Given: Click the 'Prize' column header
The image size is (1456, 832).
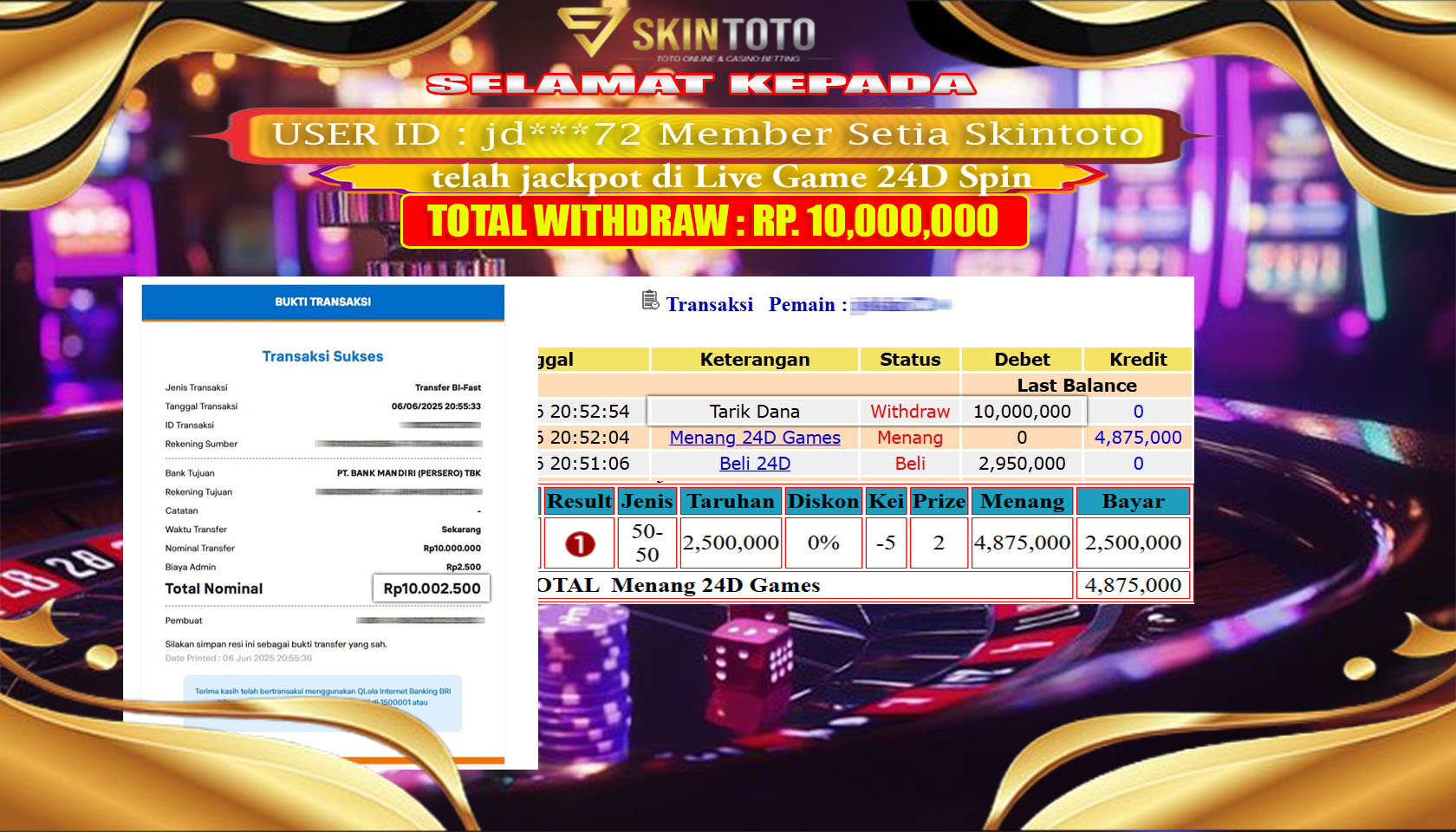Looking at the screenshot, I should coord(939,501).
